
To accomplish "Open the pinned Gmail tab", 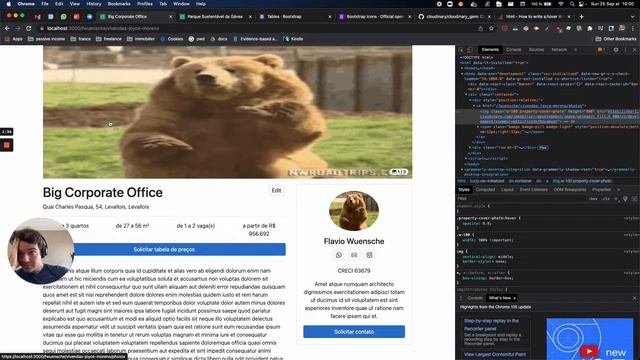I will (x=38, y=17).
